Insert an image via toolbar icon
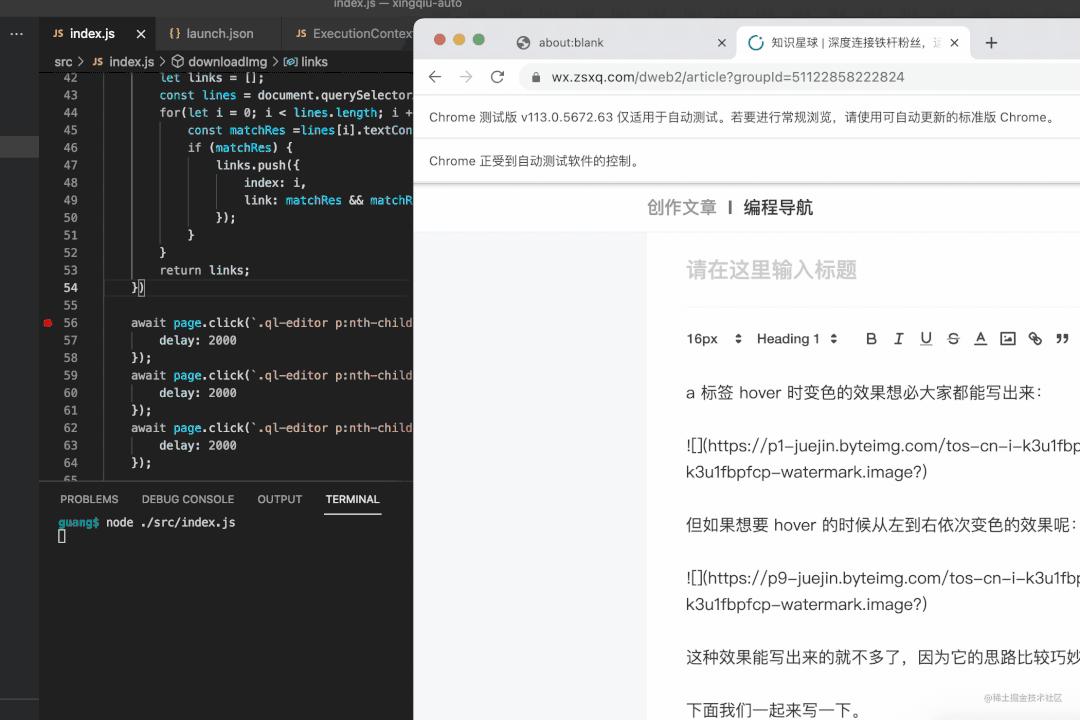1080x720 pixels. [x=1008, y=339]
